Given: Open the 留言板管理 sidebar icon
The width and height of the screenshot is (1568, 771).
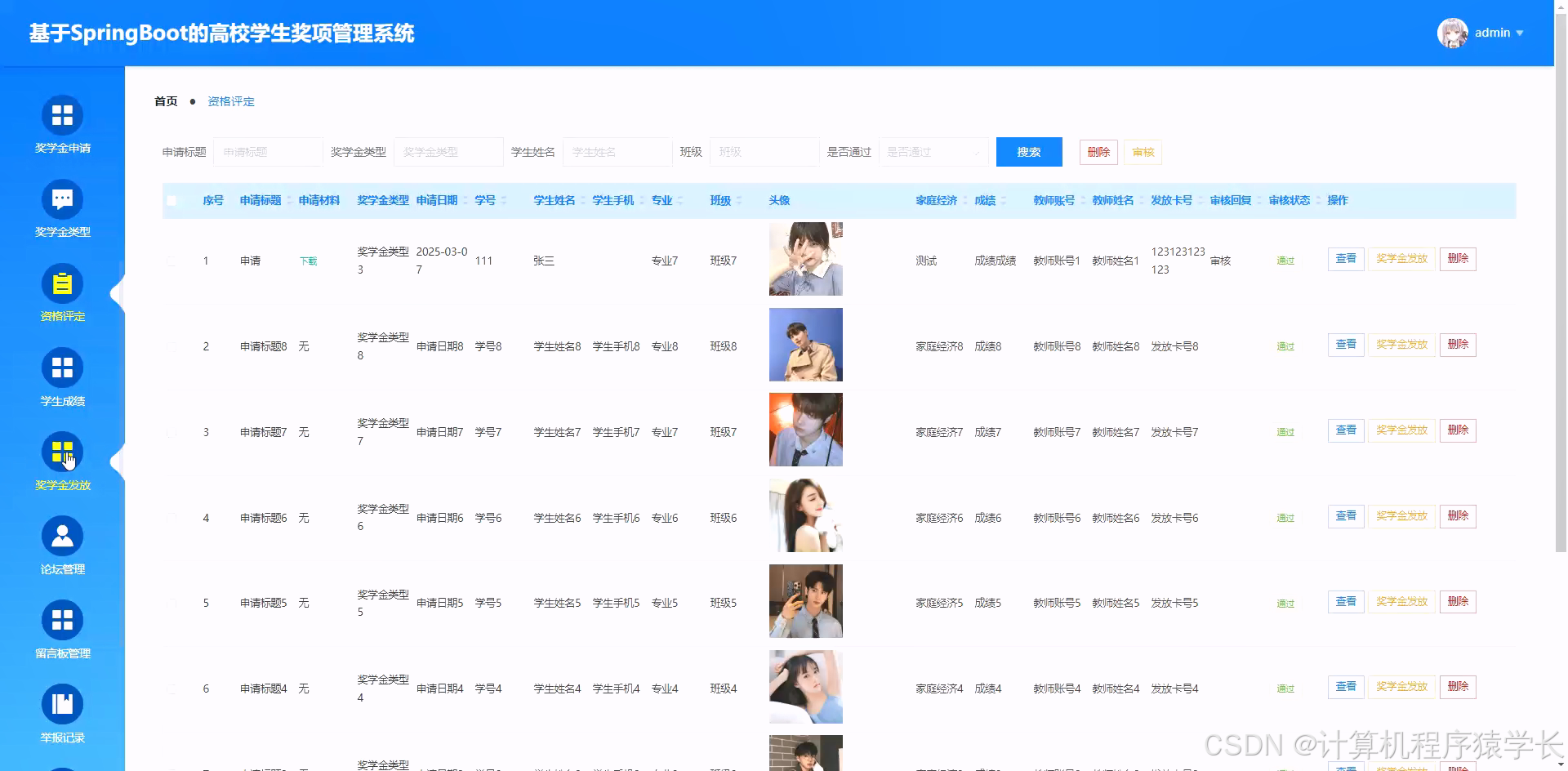Looking at the screenshot, I should (62, 620).
